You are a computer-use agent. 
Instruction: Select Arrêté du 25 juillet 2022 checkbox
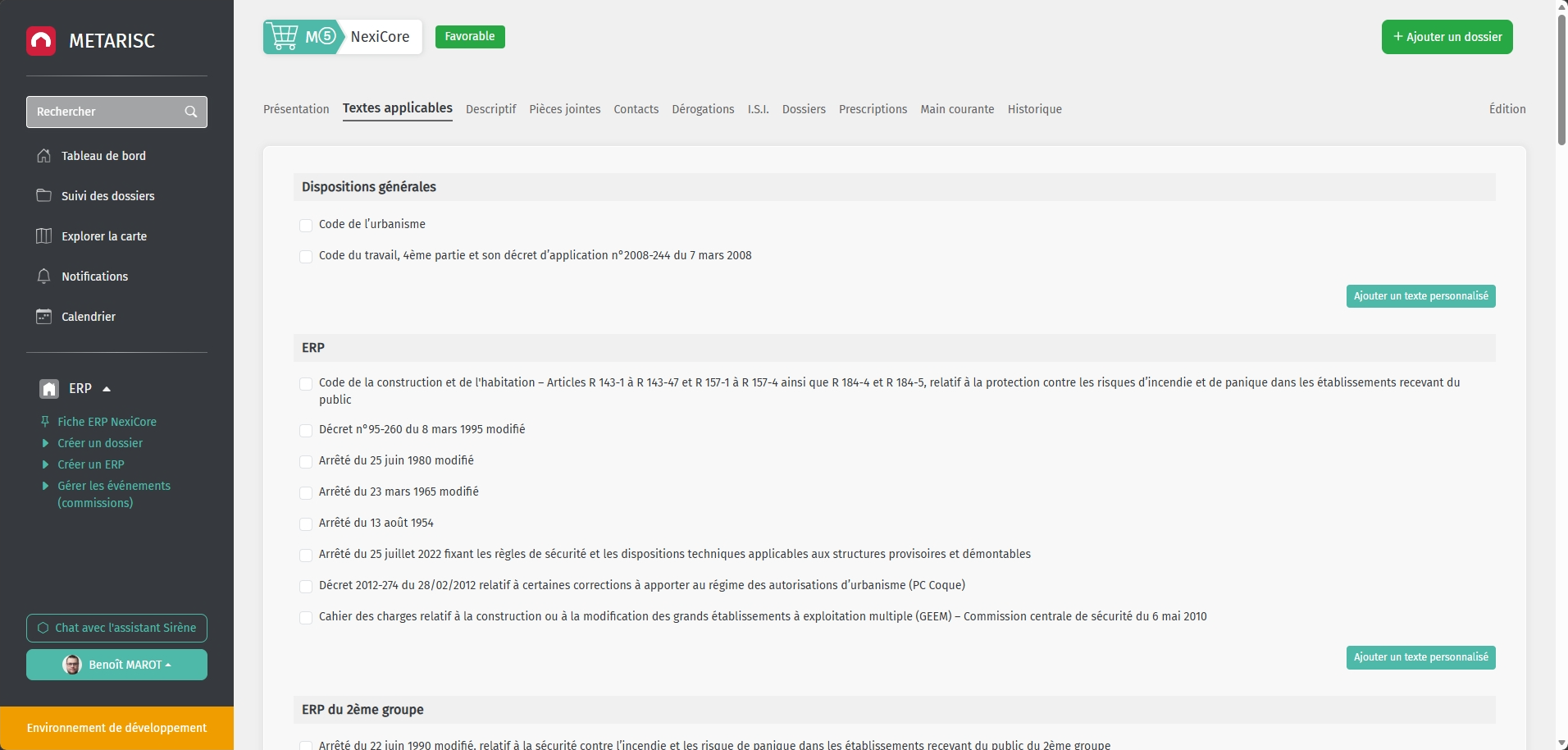(x=306, y=555)
